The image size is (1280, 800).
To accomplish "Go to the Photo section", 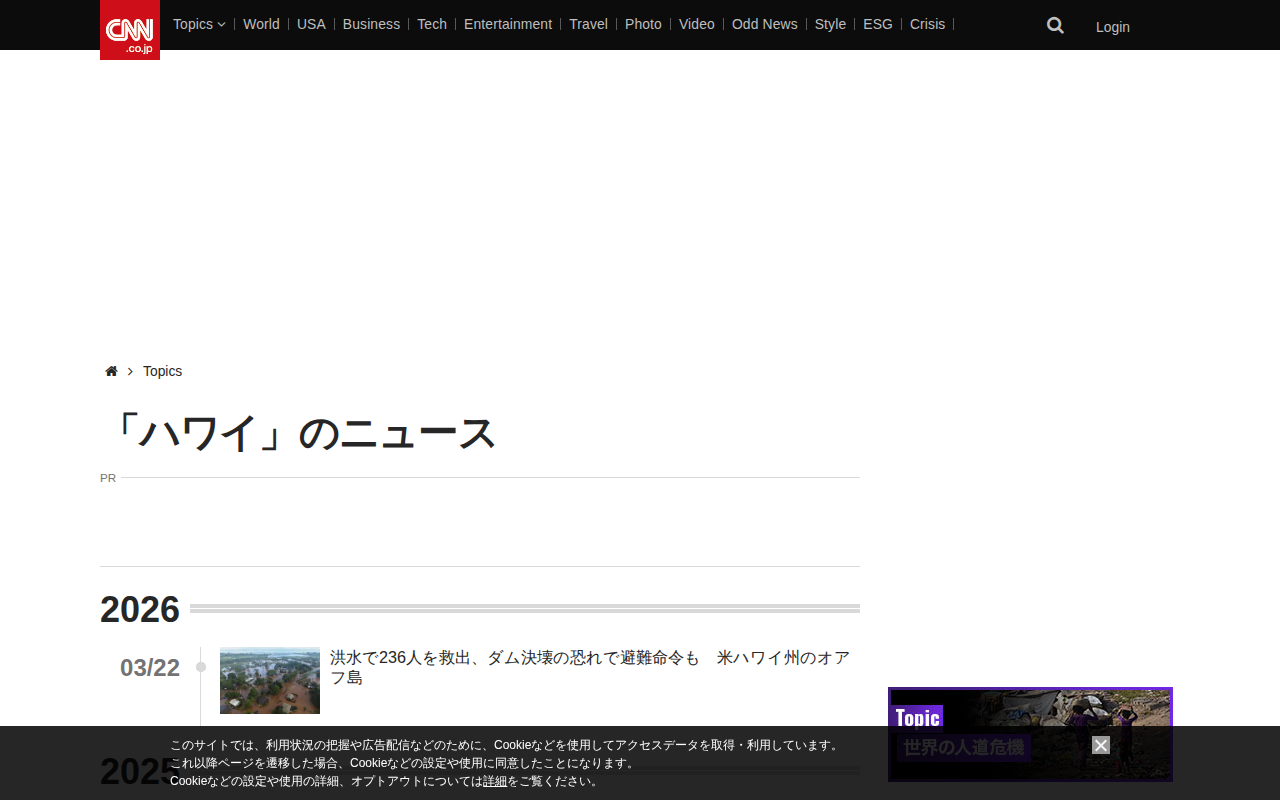I will tap(643, 24).
